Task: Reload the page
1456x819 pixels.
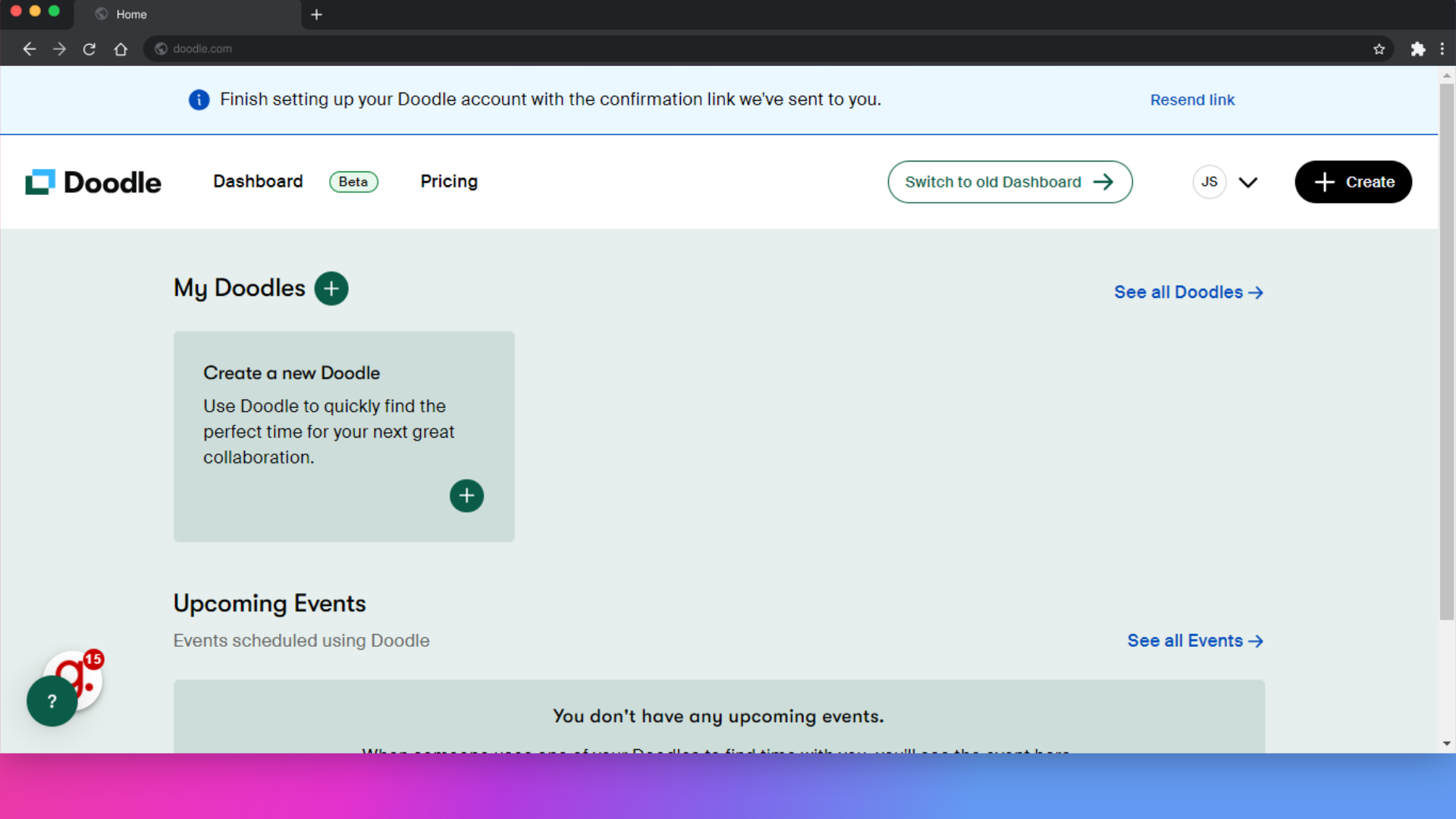Action: [x=89, y=49]
